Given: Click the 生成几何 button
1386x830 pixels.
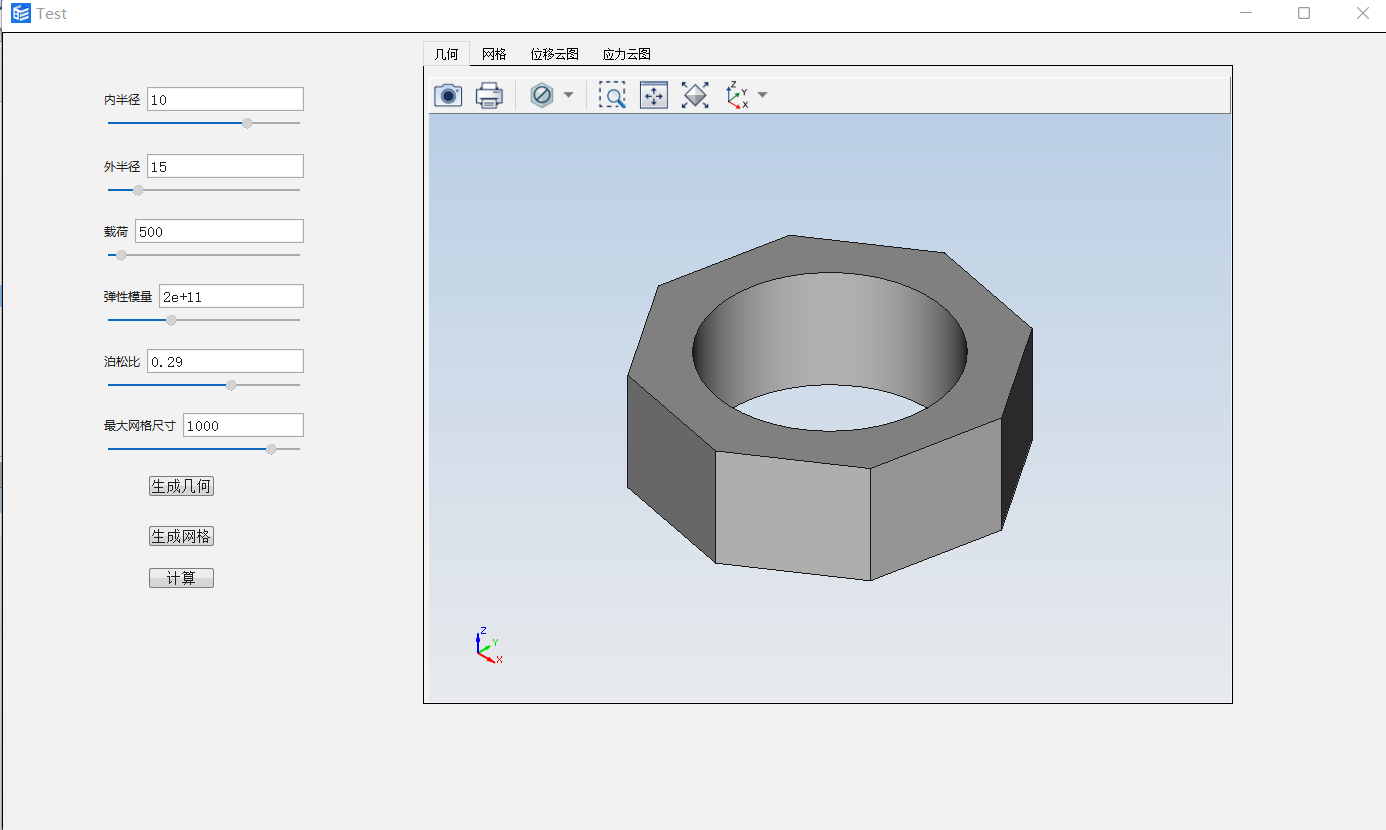Looking at the screenshot, I should 181,486.
